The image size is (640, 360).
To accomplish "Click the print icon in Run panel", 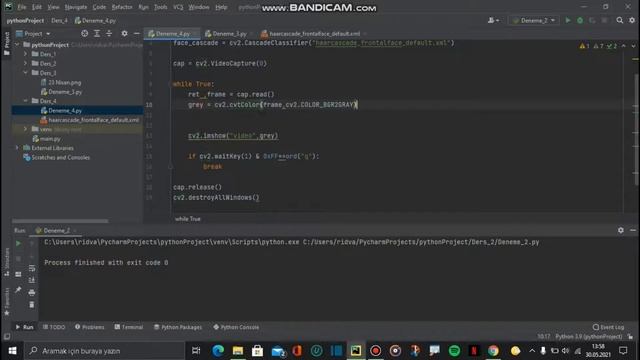I will [x=32, y=293].
